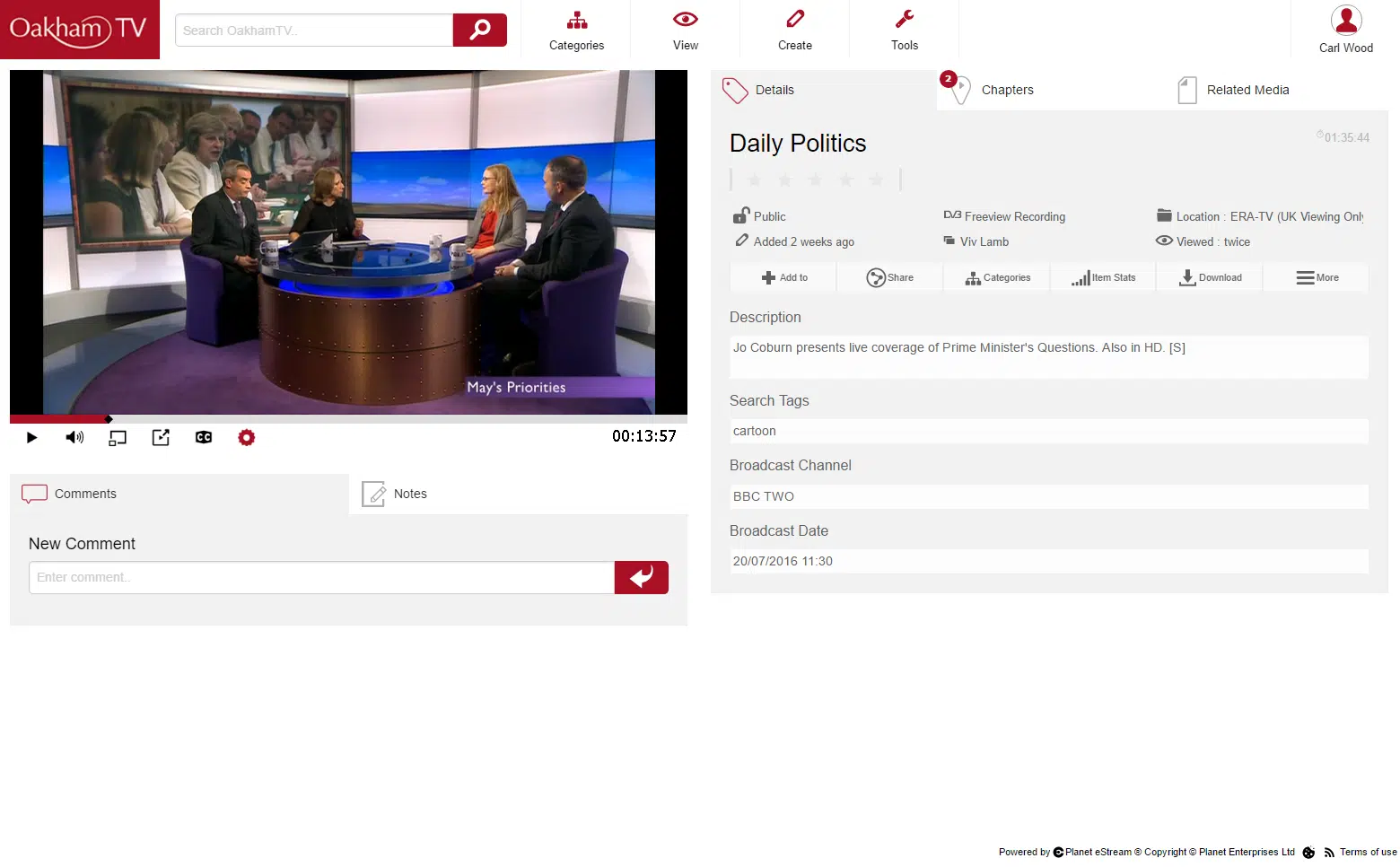1400x867 pixels.
Task: Switch to Comments tab
Action: [179, 494]
